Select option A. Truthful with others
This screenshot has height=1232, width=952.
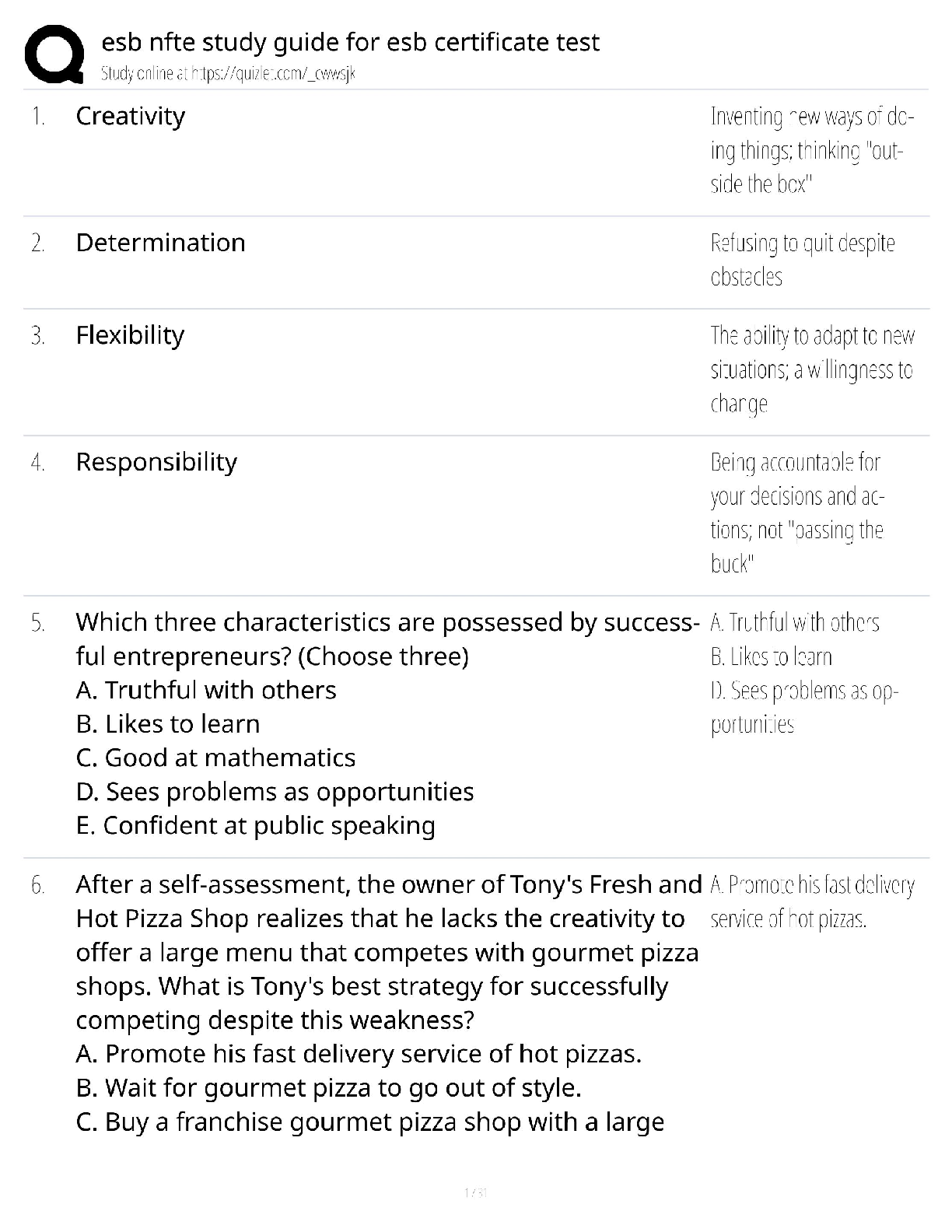click(206, 690)
